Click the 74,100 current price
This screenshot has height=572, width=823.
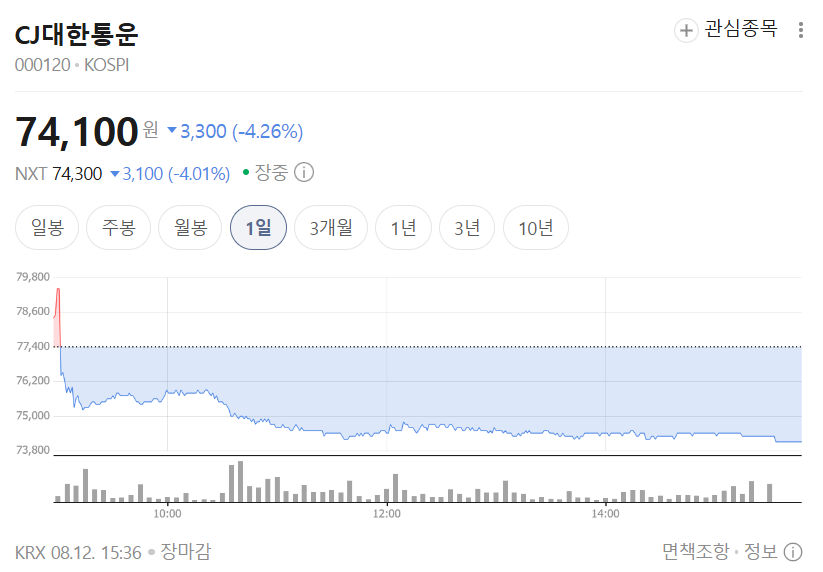(x=77, y=132)
